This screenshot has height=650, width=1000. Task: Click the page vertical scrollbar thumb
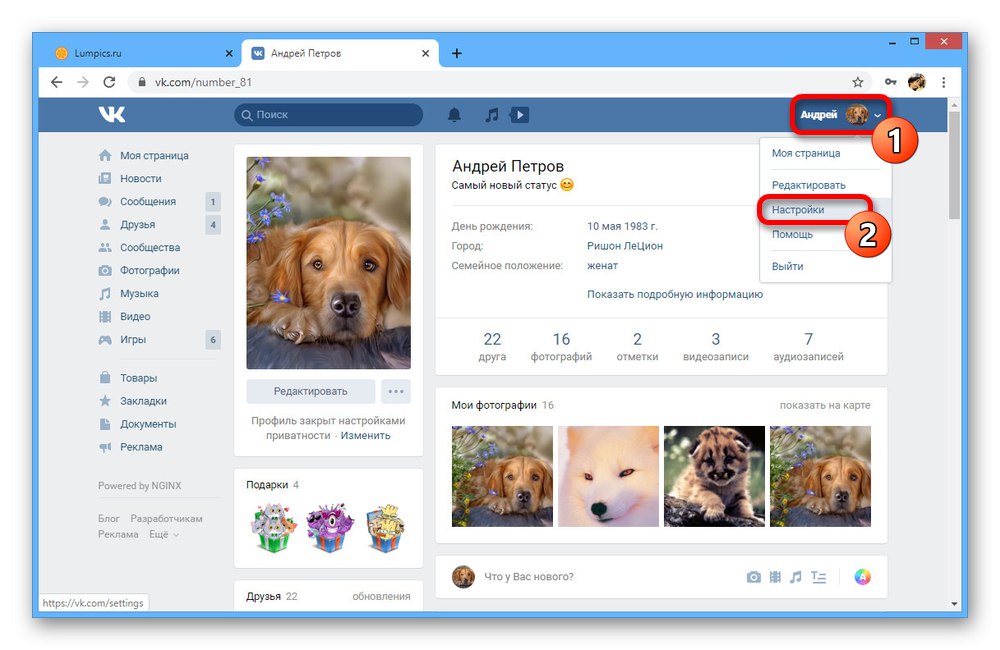(954, 165)
